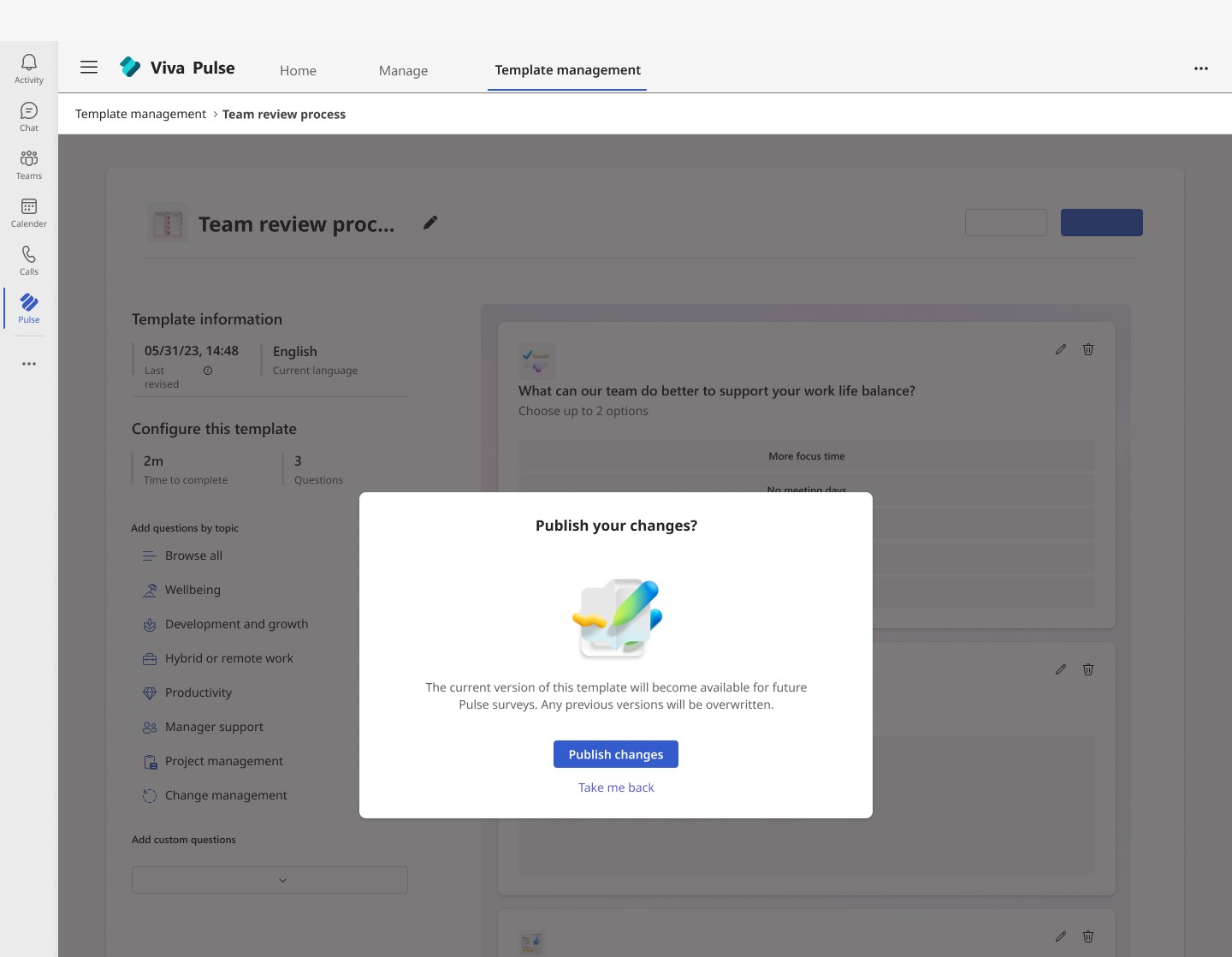1232x957 pixels.
Task: Select the Manager support topic
Action: point(214,727)
